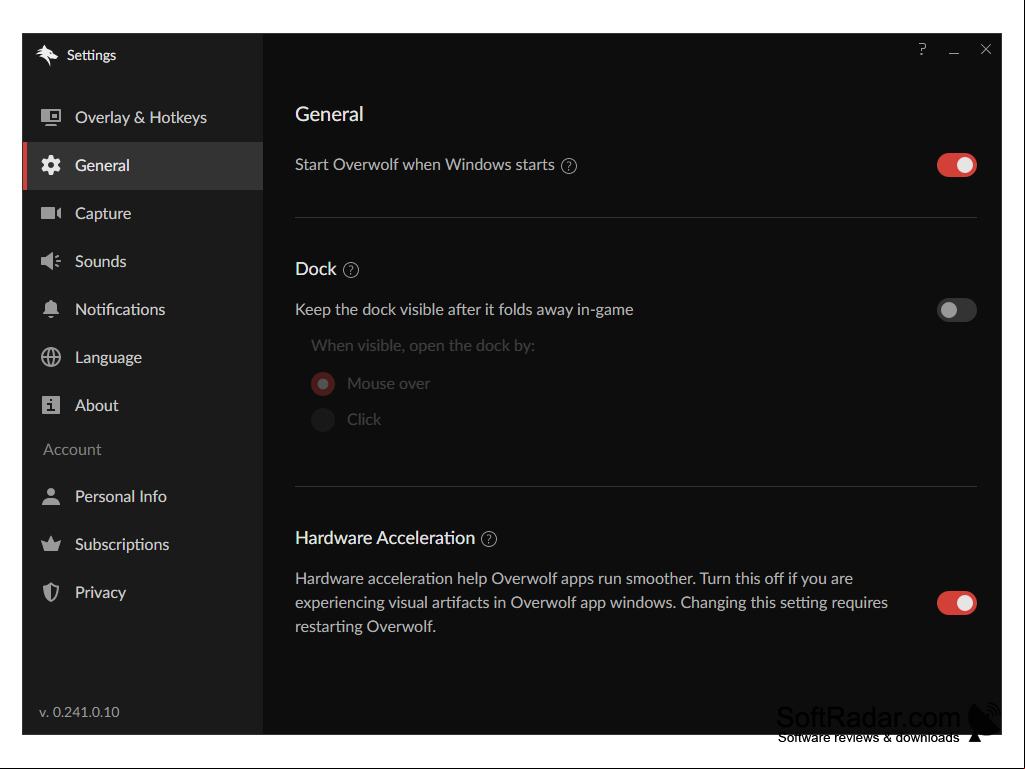Open Personal Info account page
Viewport: 1025px width, 769px height.
pyautogui.click(x=143, y=496)
